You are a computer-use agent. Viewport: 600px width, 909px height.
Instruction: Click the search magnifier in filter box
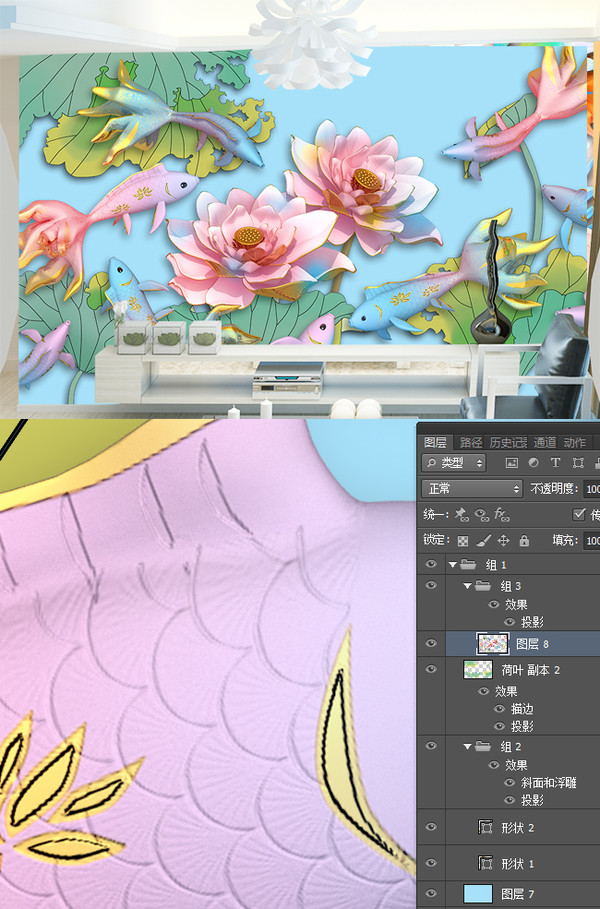point(431,463)
